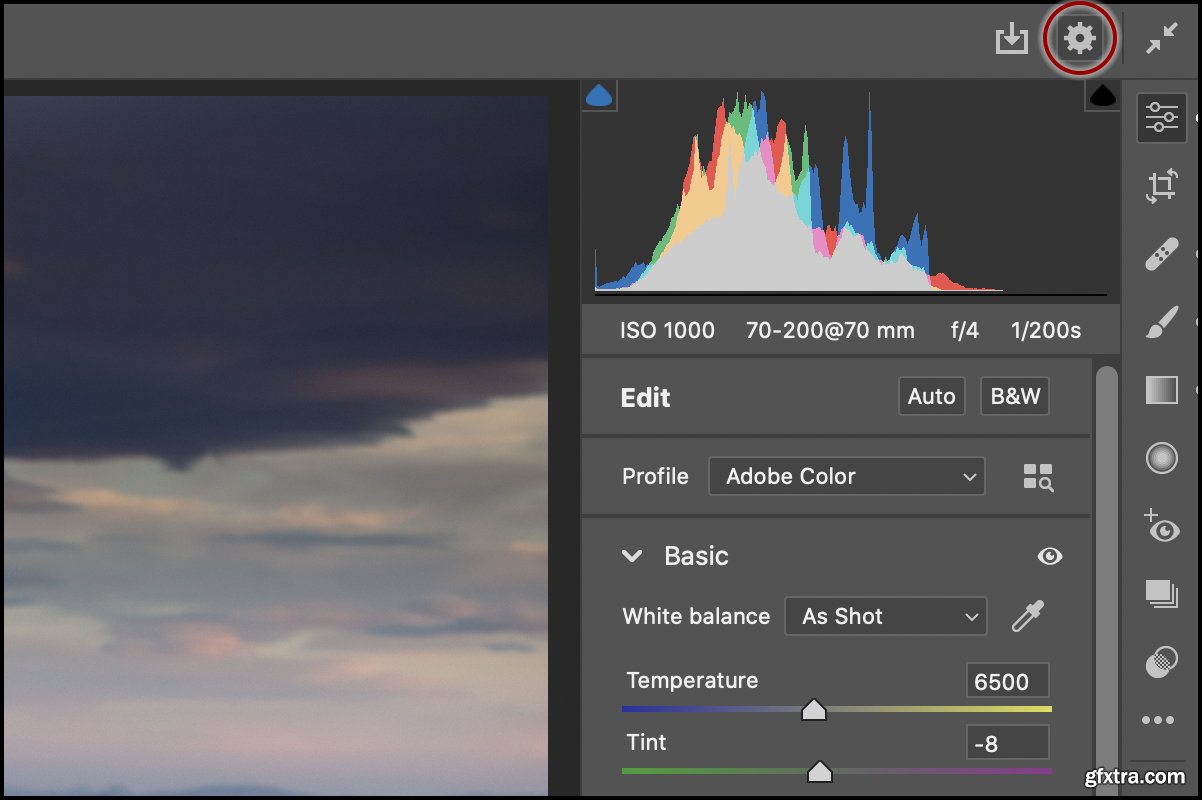Collapse the Basic panel section
1202x800 pixels.
(x=632, y=557)
